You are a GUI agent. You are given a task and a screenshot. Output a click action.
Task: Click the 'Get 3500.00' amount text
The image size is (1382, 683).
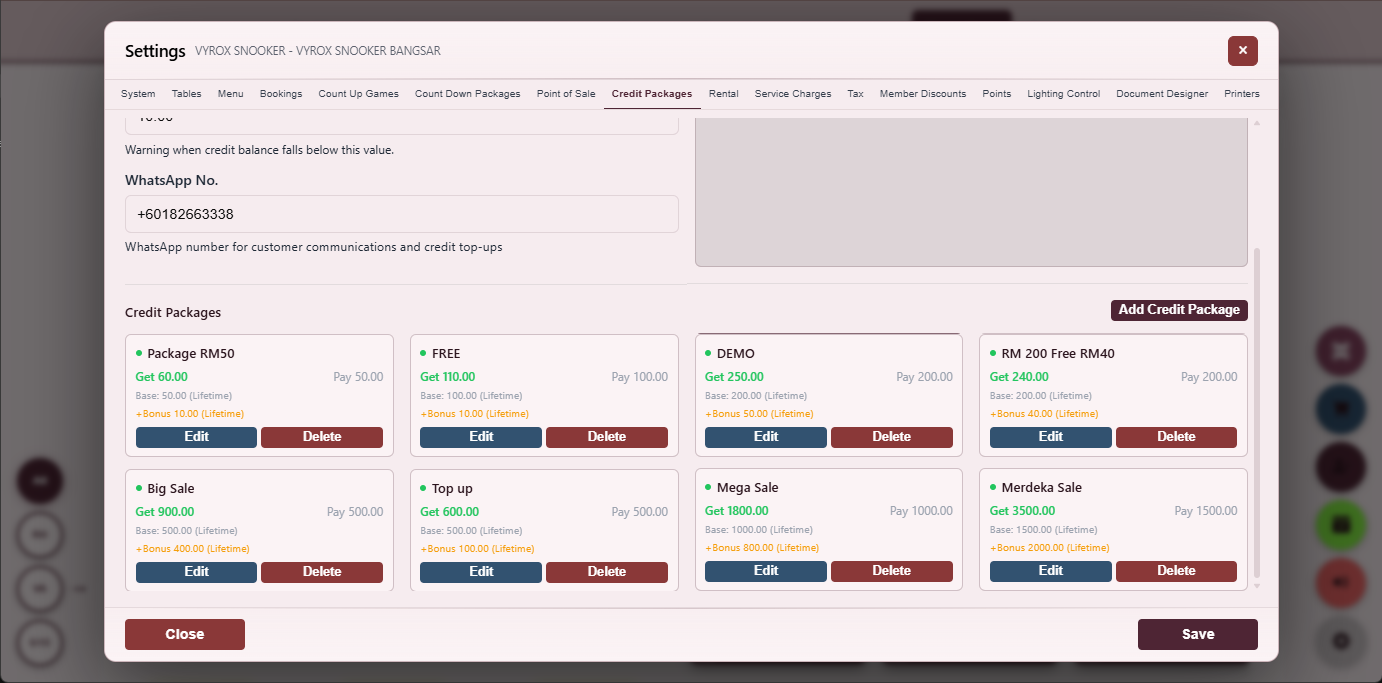[x=1022, y=511]
